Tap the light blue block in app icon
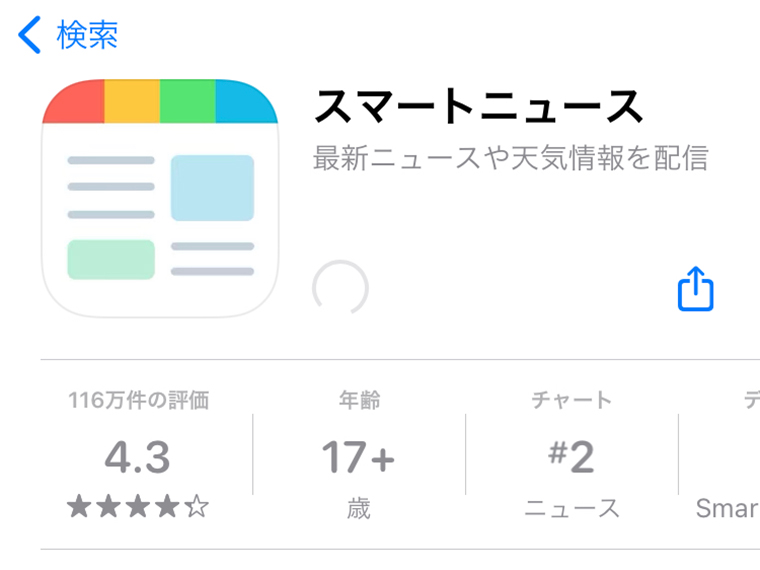 tap(212, 188)
